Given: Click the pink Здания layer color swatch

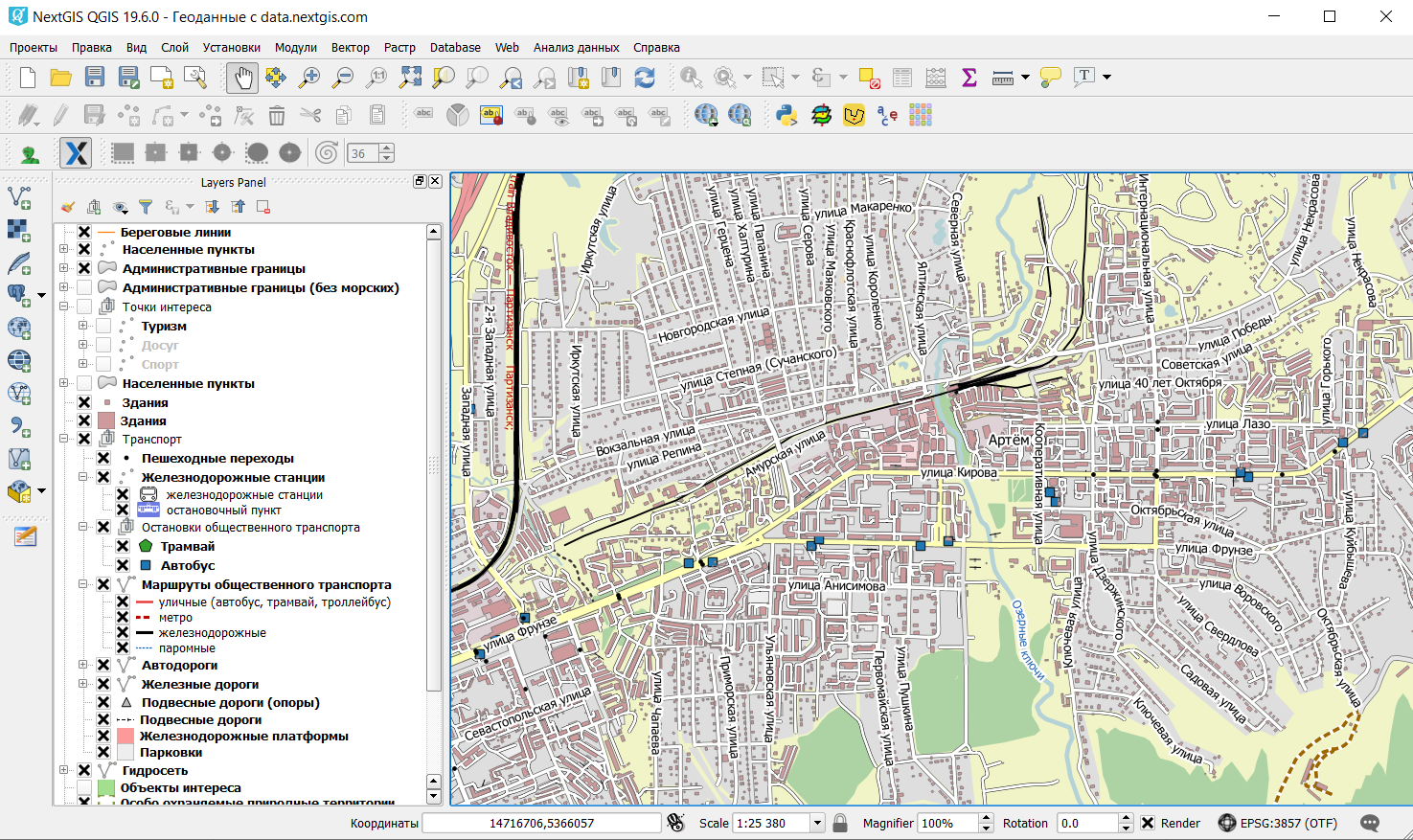Looking at the screenshot, I should tap(105, 420).
